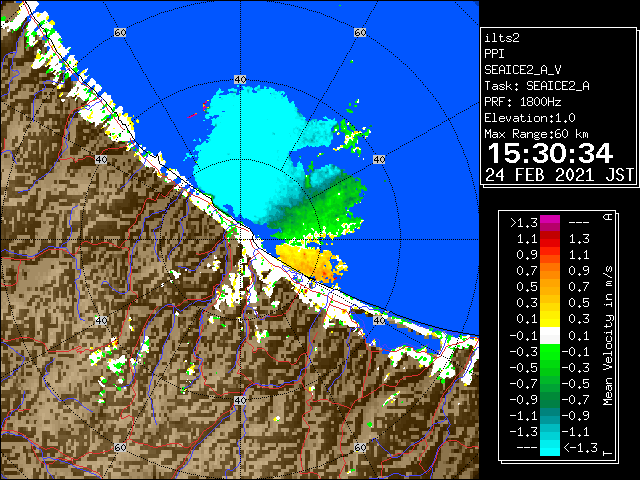Click the timestamp "15:30:34"
Screen dimensions: 640x480
[x=550, y=153]
